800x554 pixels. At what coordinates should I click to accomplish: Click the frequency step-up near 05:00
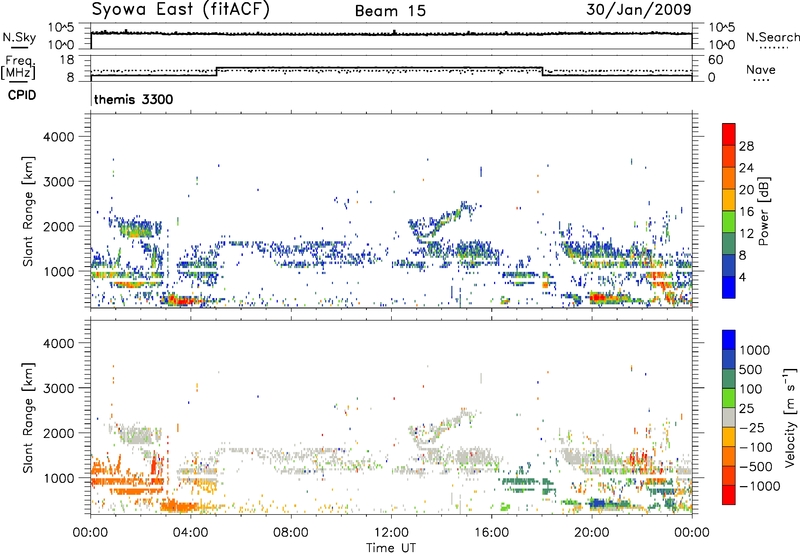click(217, 71)
